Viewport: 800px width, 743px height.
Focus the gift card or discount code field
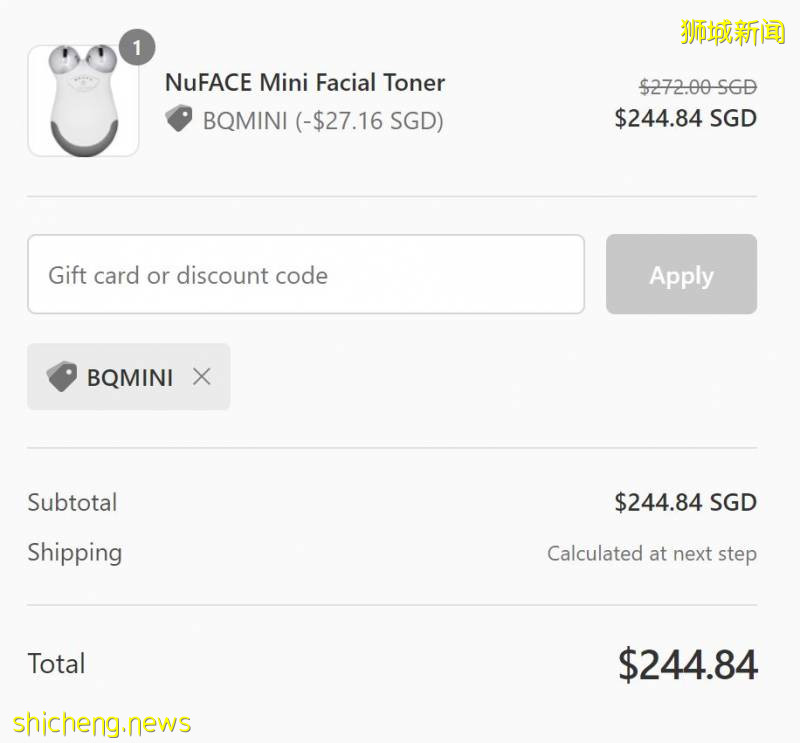pyautogui.click(x=305, y=275)
